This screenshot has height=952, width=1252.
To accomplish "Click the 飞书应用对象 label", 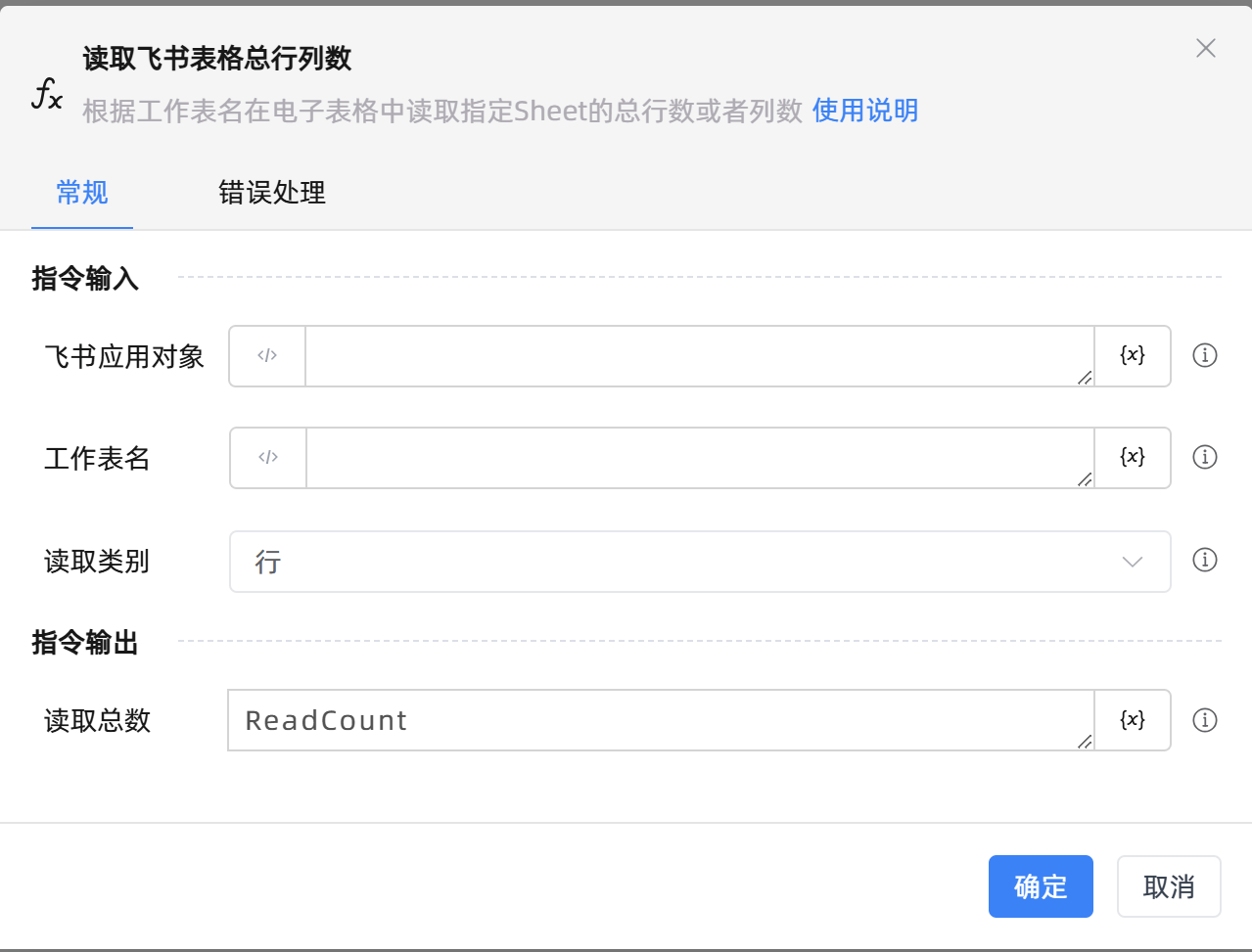I will pyautogui.click(x=124, y=357).
